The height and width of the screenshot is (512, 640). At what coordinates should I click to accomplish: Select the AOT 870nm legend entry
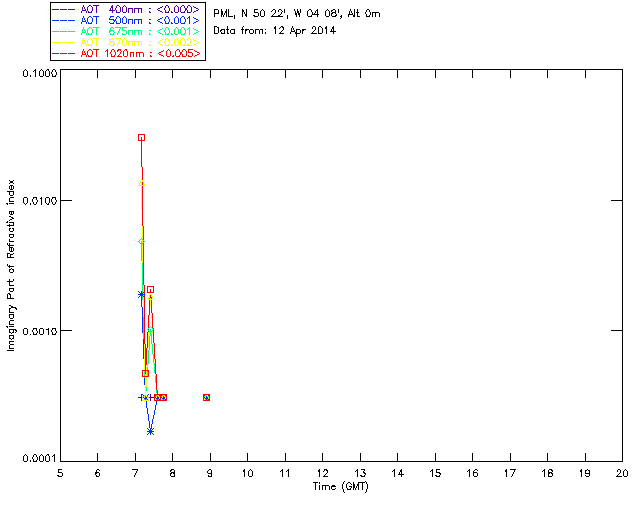[127, 42]
